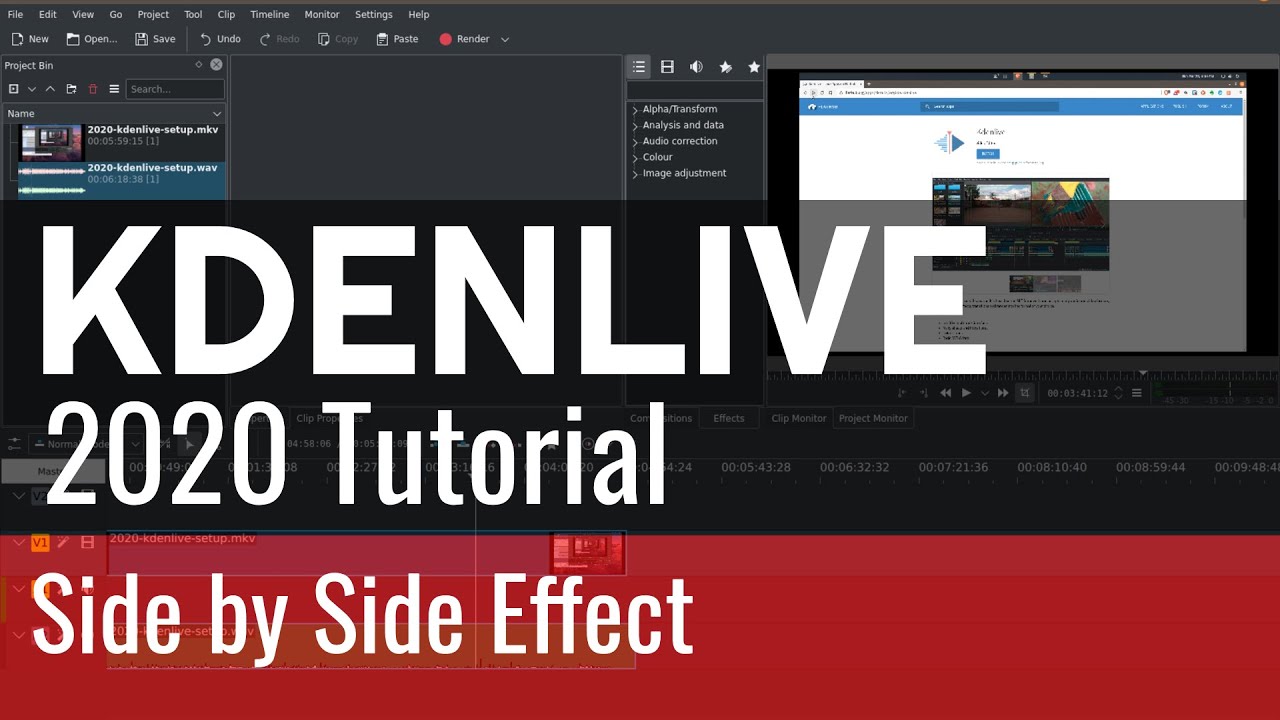
Task: Float the Project Bin panel with diamond icon
Action: click(198, 65)
